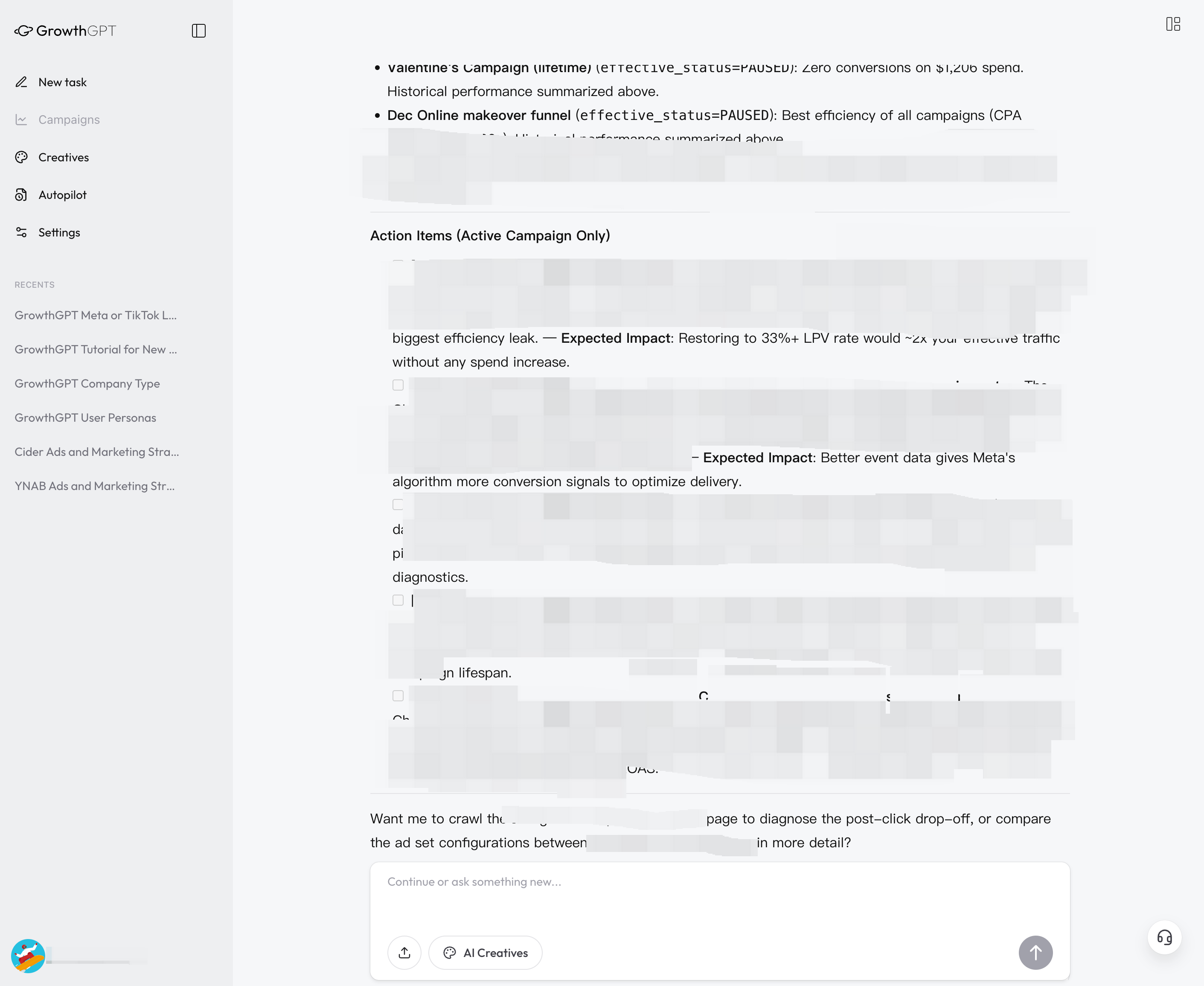Click the Settings sliders icon
This screenshot has width=1204, height=986.
[22, 232]
